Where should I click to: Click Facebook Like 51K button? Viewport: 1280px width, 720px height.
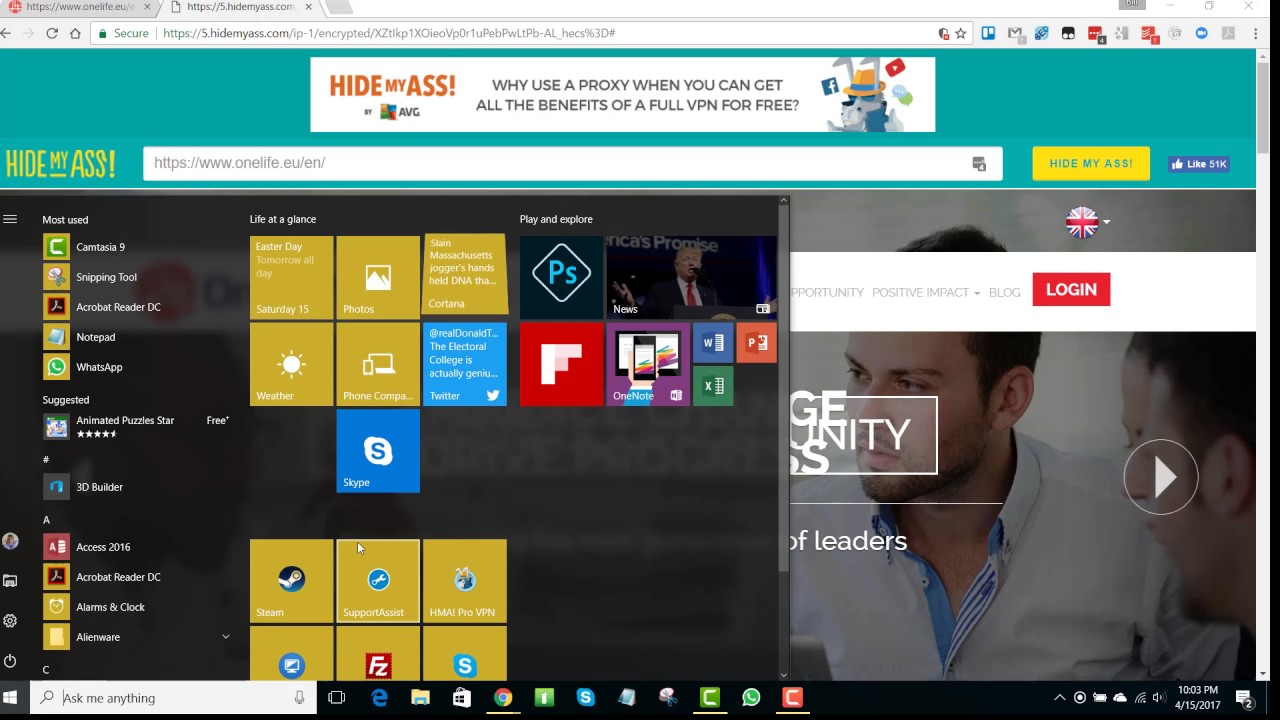[x=1198, y=164]
